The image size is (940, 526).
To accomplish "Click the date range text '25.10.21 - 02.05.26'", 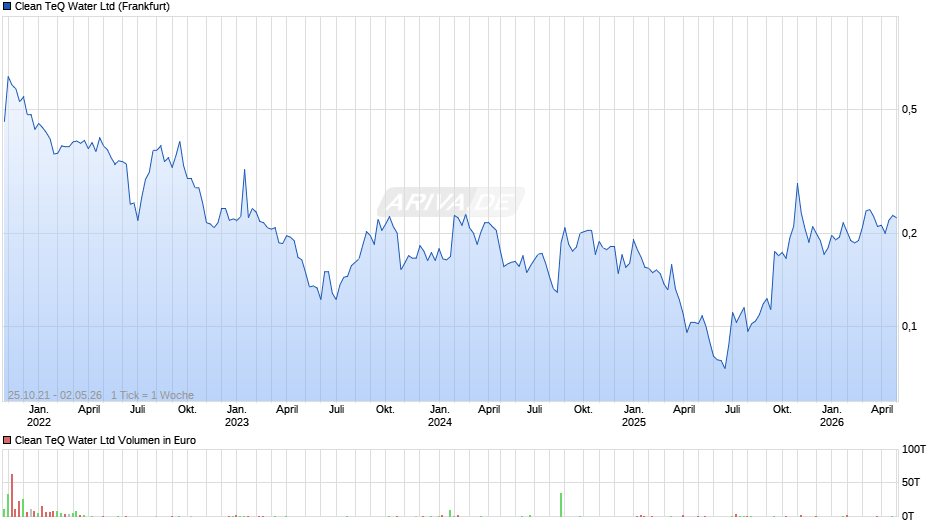I will tap(55, 395).
